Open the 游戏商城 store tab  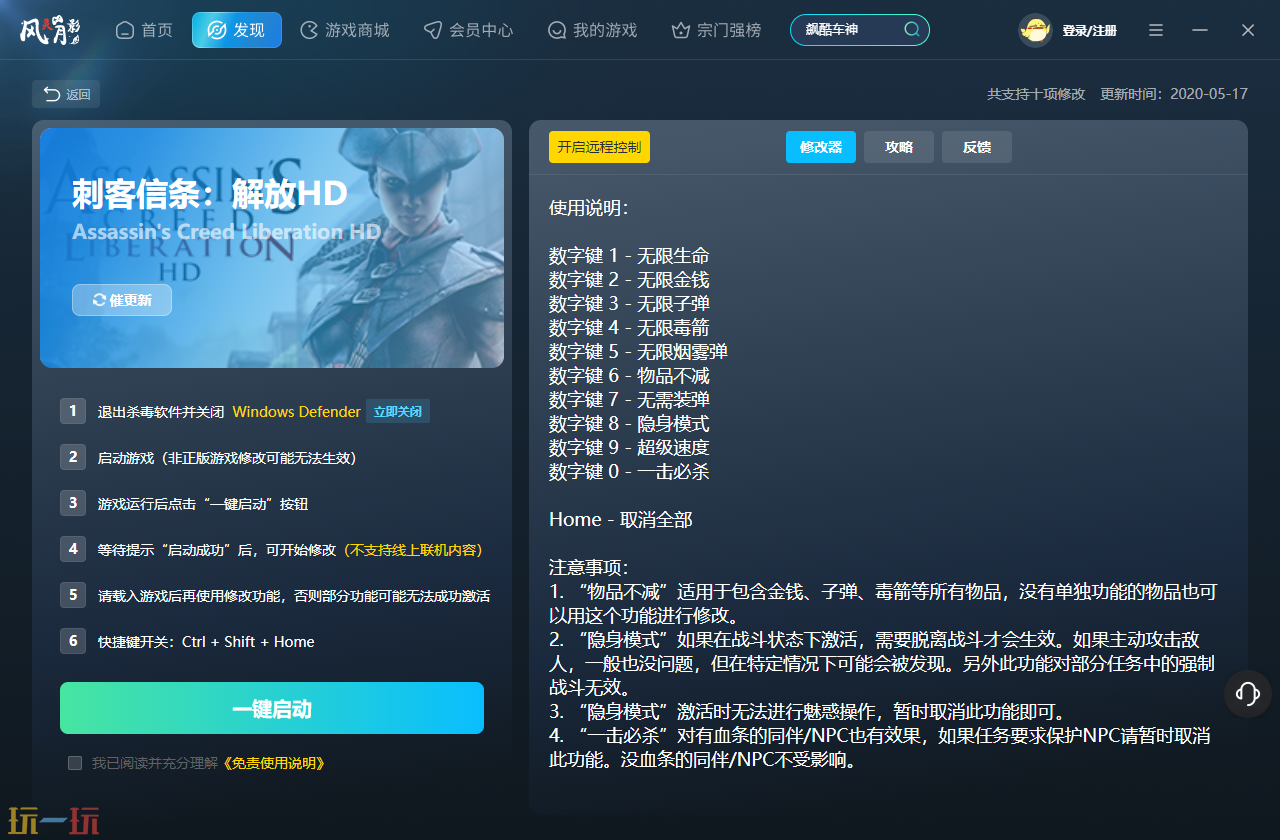click(x=345, y=30)
